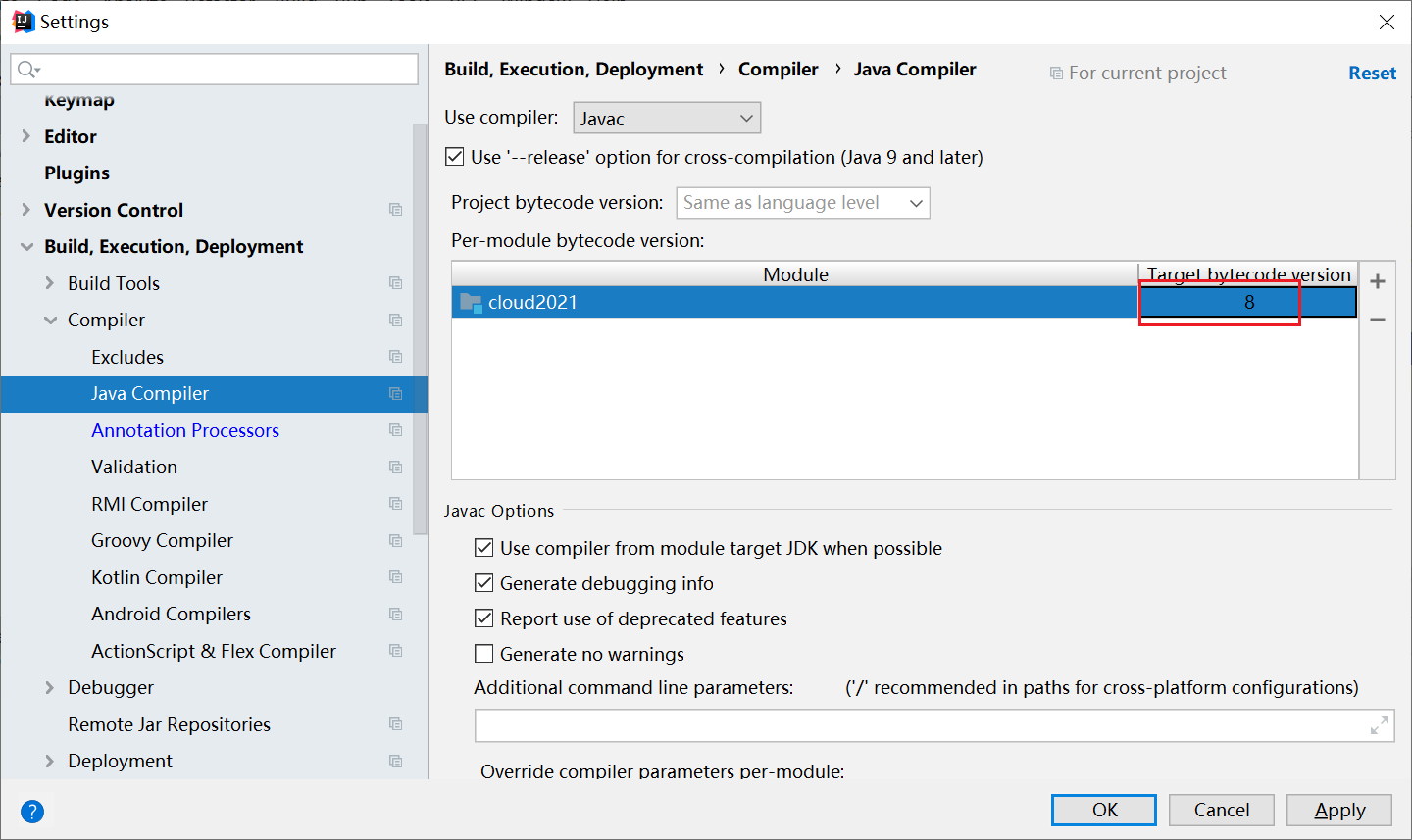Click Compiler in the breadcrumb path
Viewport: 1412px width, 840px height.
tap(778, 69)
